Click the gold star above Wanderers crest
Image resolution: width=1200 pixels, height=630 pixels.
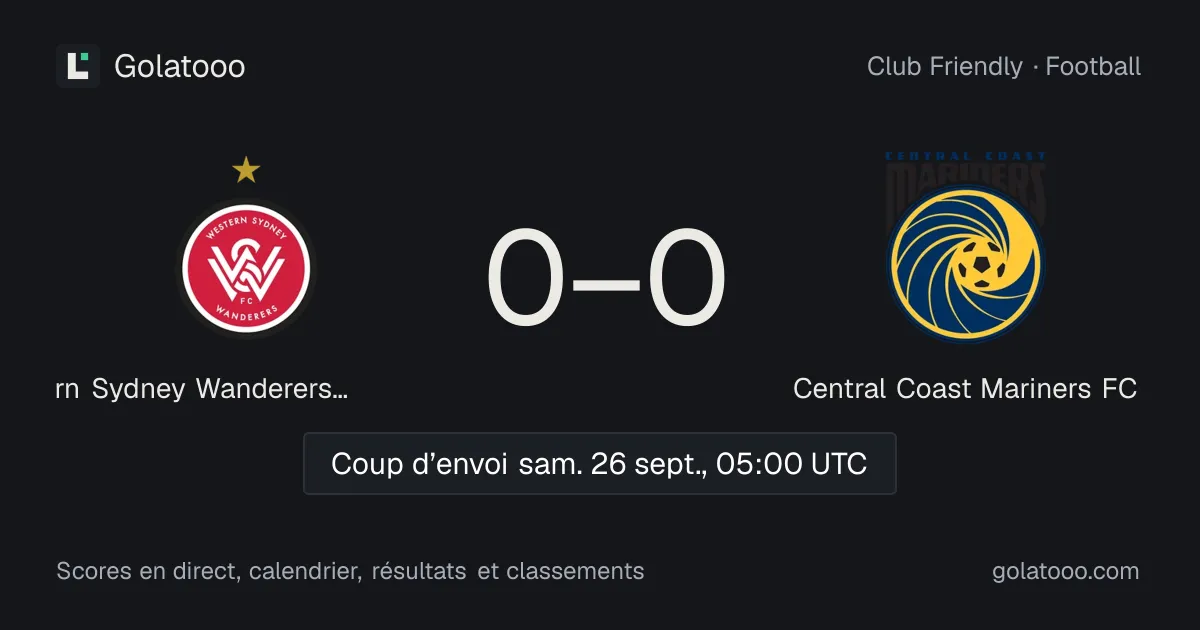click(246, 171)
